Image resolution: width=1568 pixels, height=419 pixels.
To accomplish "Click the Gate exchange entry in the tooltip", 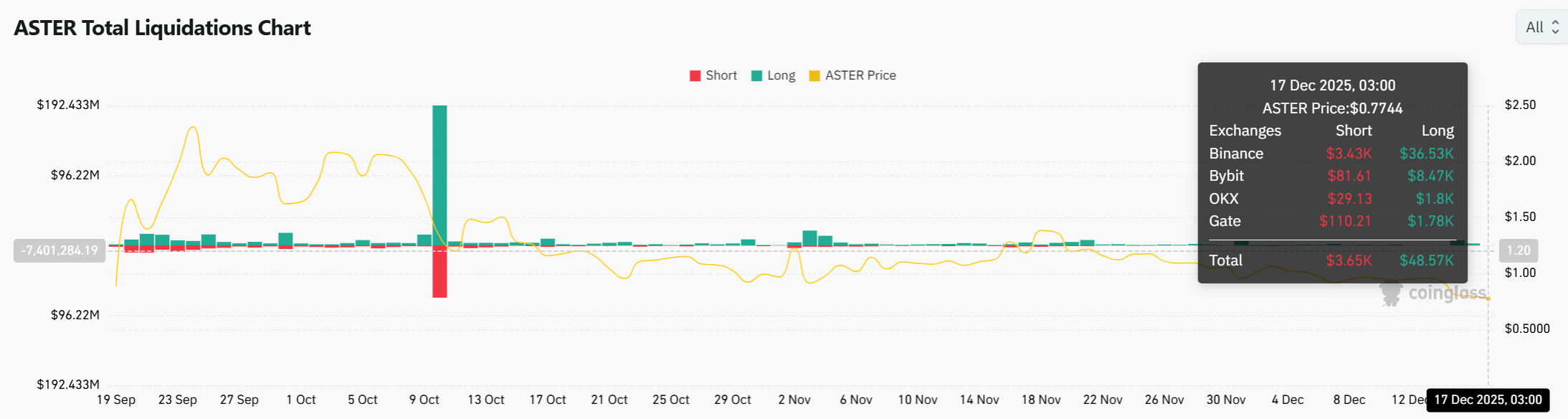I will [x=1225, y=222].
